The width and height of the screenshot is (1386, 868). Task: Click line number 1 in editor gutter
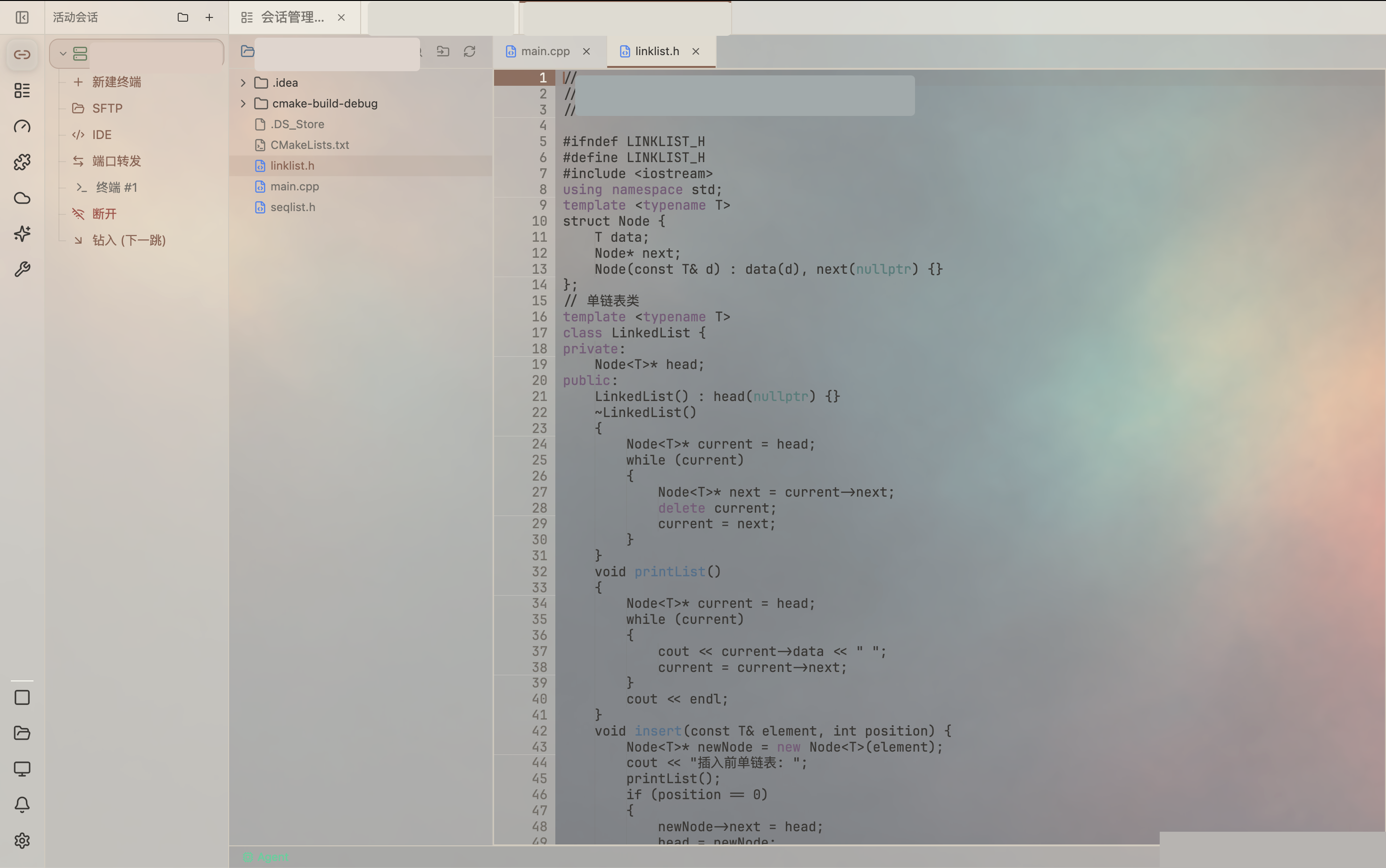[543, 77]
